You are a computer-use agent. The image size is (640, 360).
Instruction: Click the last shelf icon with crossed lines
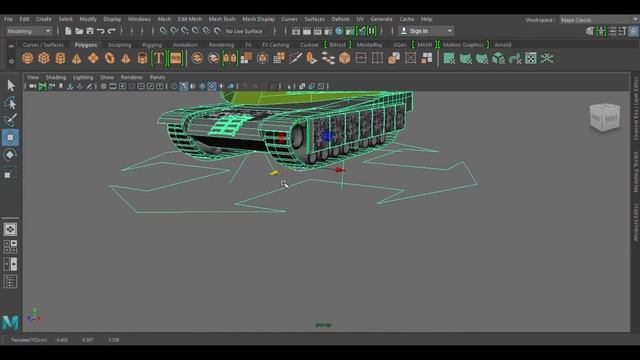547,58
